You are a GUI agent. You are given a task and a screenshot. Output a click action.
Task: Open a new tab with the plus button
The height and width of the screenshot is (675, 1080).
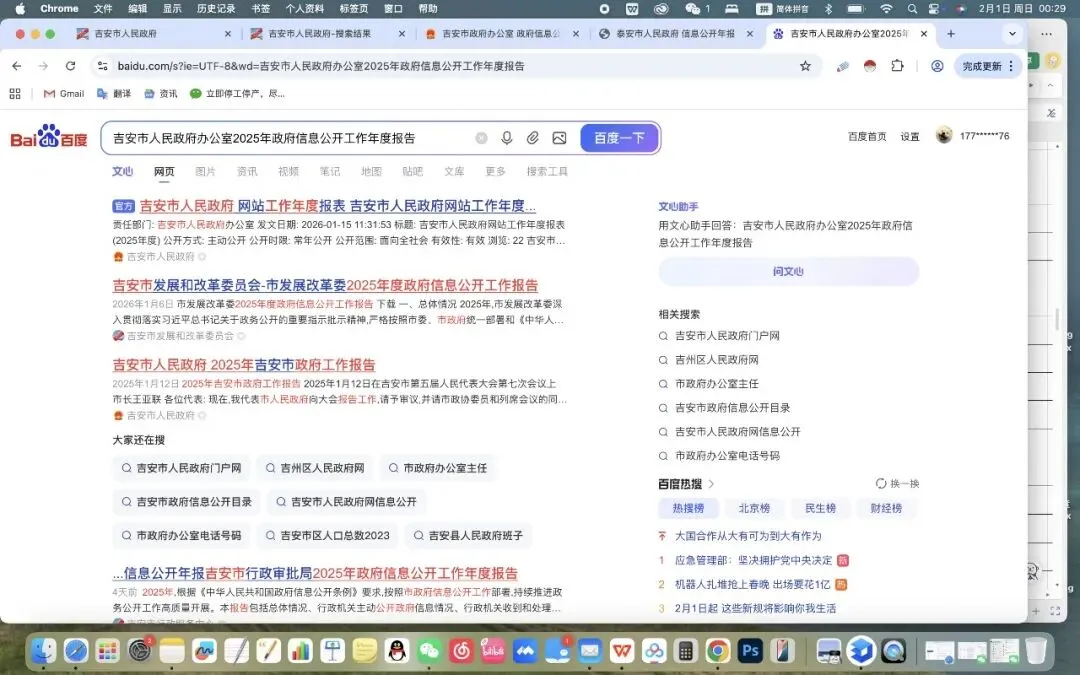click(951, 33)
